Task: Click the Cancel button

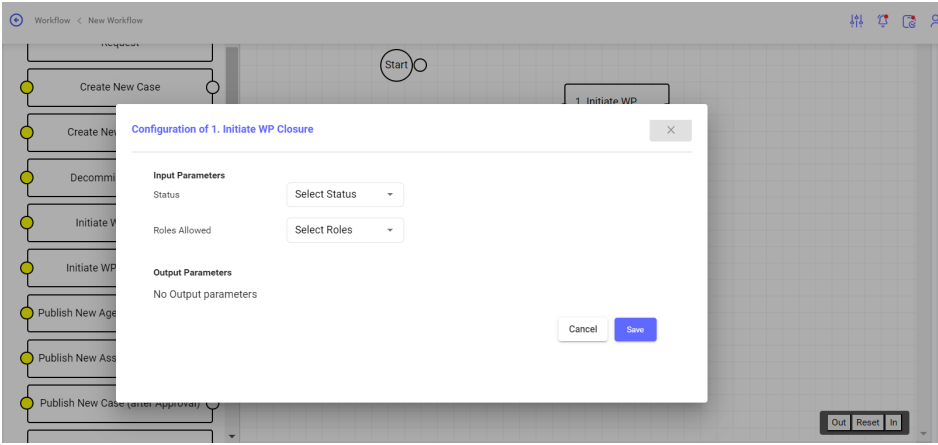Action: coord(583,330)
